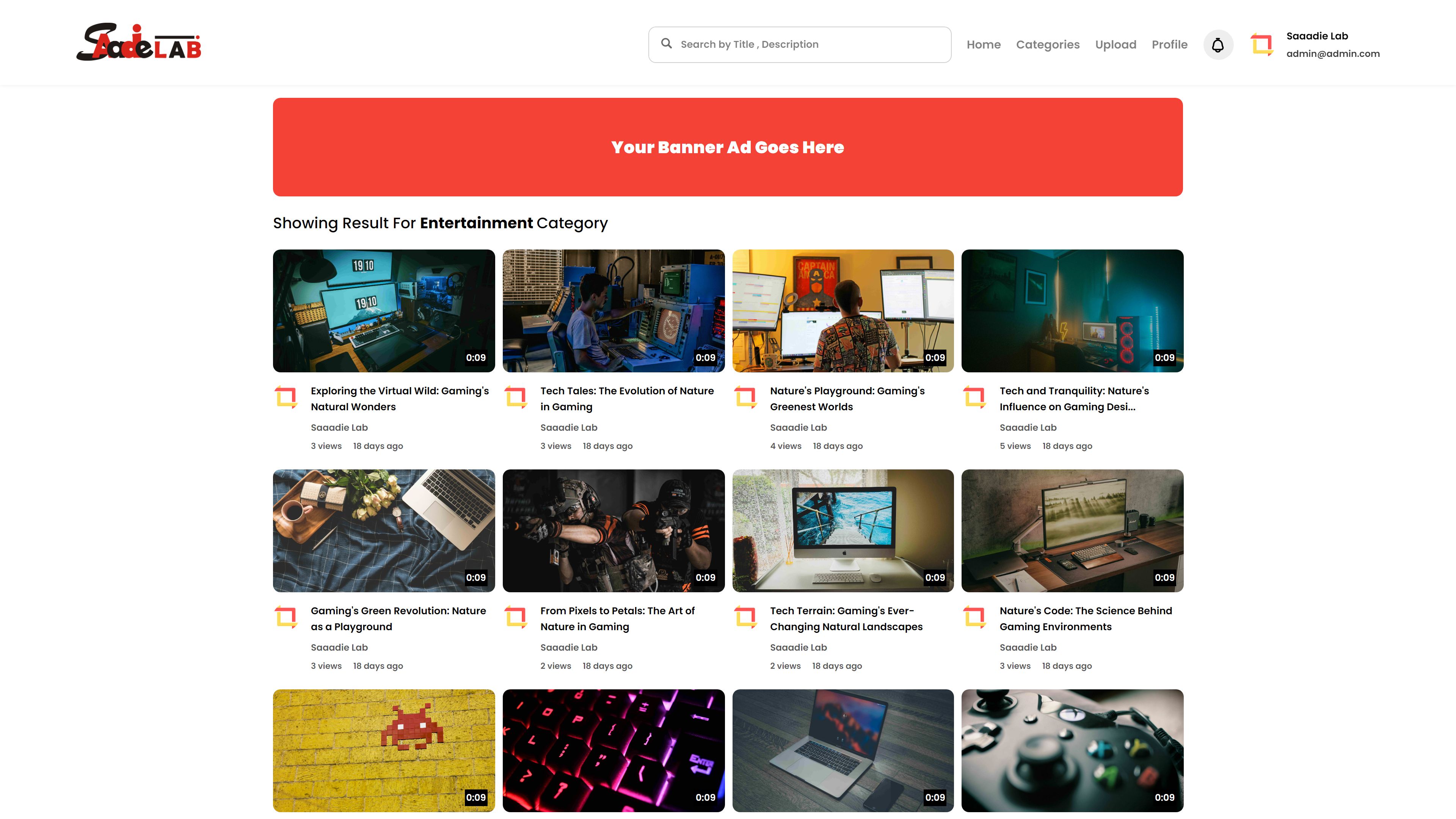Screen dimensions: 1456x819
Task: Click the header profile avatar icon
Action: [1261, 45]
